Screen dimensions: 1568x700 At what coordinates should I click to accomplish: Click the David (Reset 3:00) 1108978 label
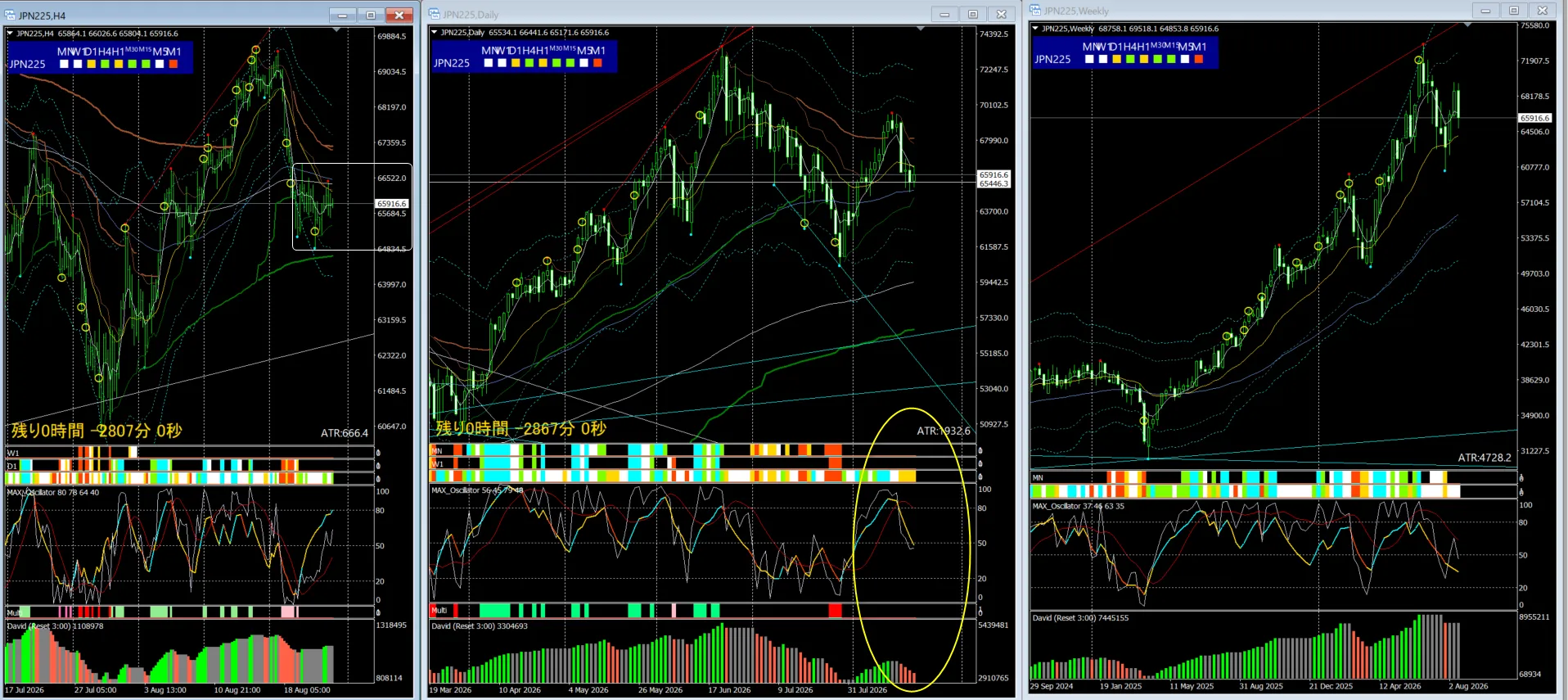click(55, 626)
